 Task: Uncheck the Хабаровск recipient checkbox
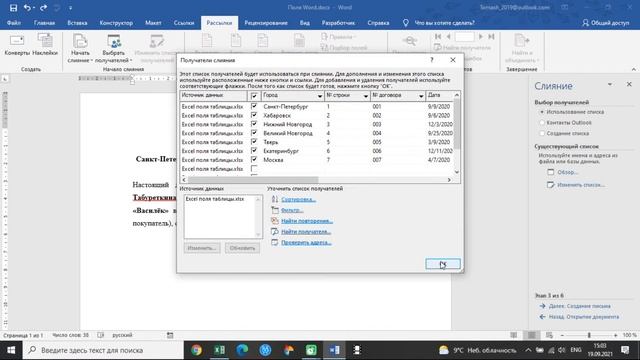click(x=254, y=115)
